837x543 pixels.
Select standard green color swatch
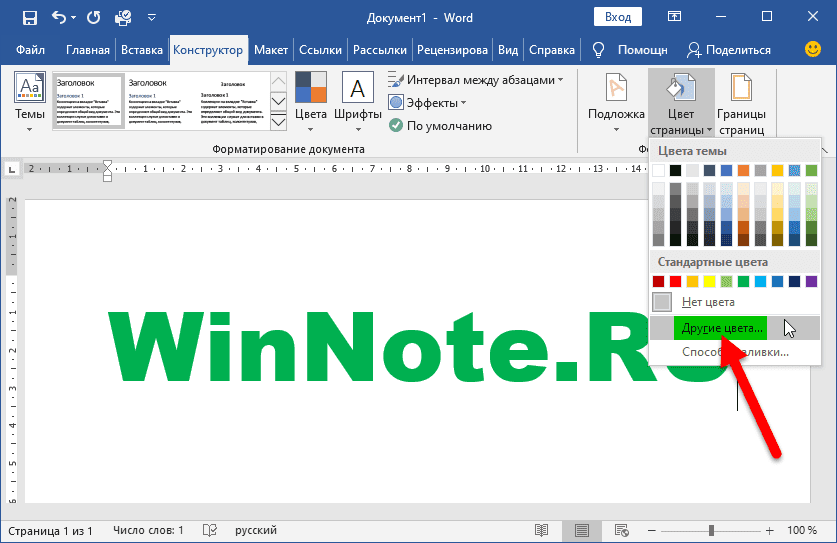(x=743, y=281)
